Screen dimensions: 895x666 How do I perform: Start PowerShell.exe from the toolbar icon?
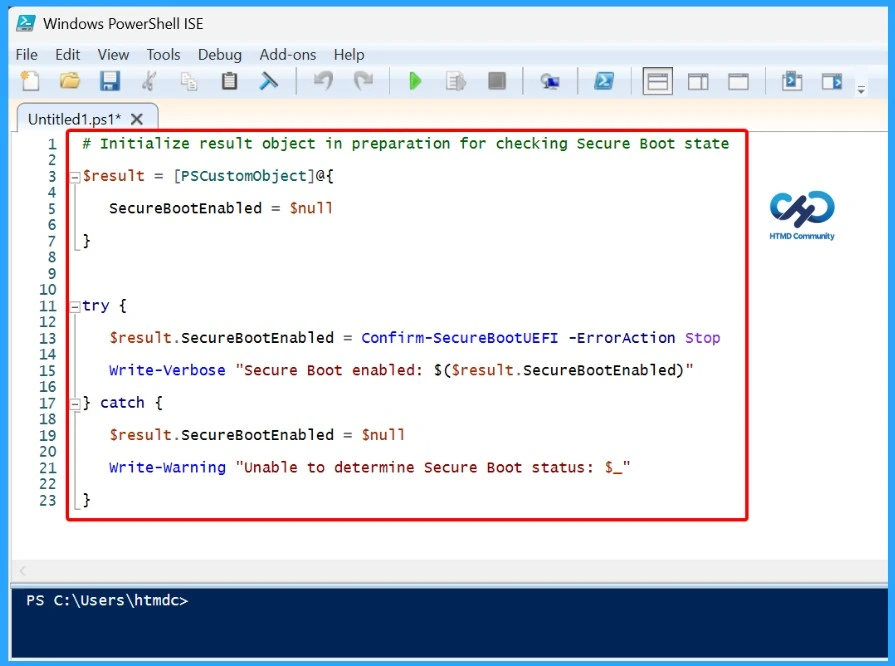tap(604, 81)
